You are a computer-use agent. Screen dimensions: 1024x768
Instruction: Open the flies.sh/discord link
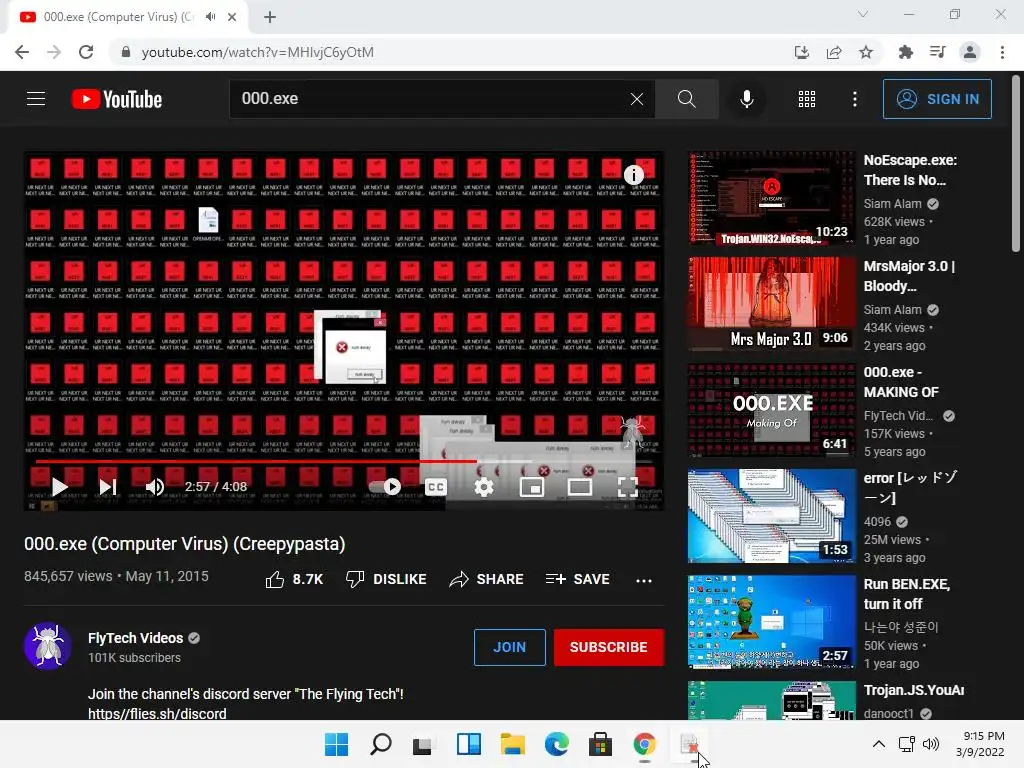coord(157,713)
